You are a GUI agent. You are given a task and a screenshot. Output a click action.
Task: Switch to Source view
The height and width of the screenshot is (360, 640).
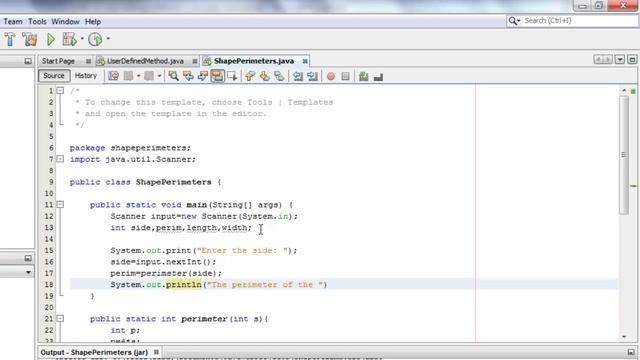(54, 76)
